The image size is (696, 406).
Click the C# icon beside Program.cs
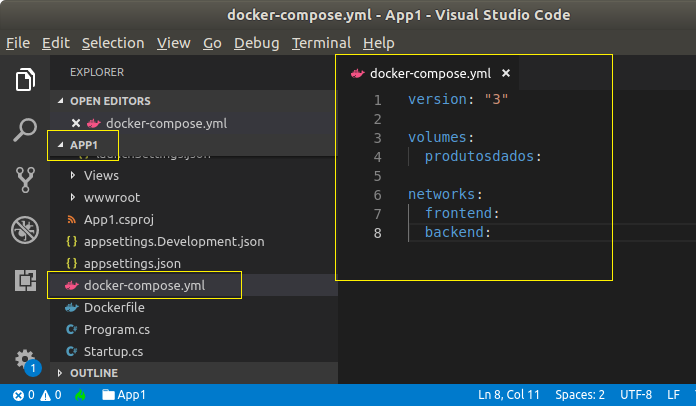71,329
